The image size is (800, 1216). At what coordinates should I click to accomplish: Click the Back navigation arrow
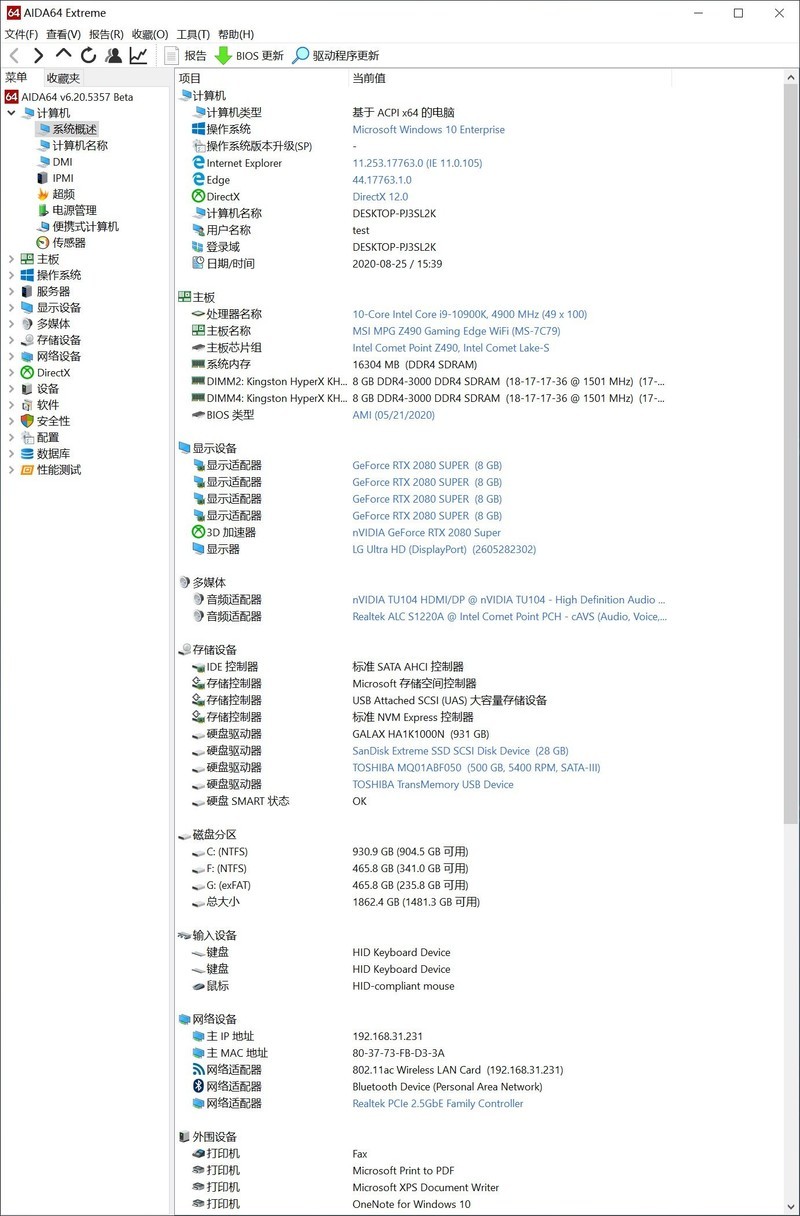pyautogui.click(x=14, y=56)
